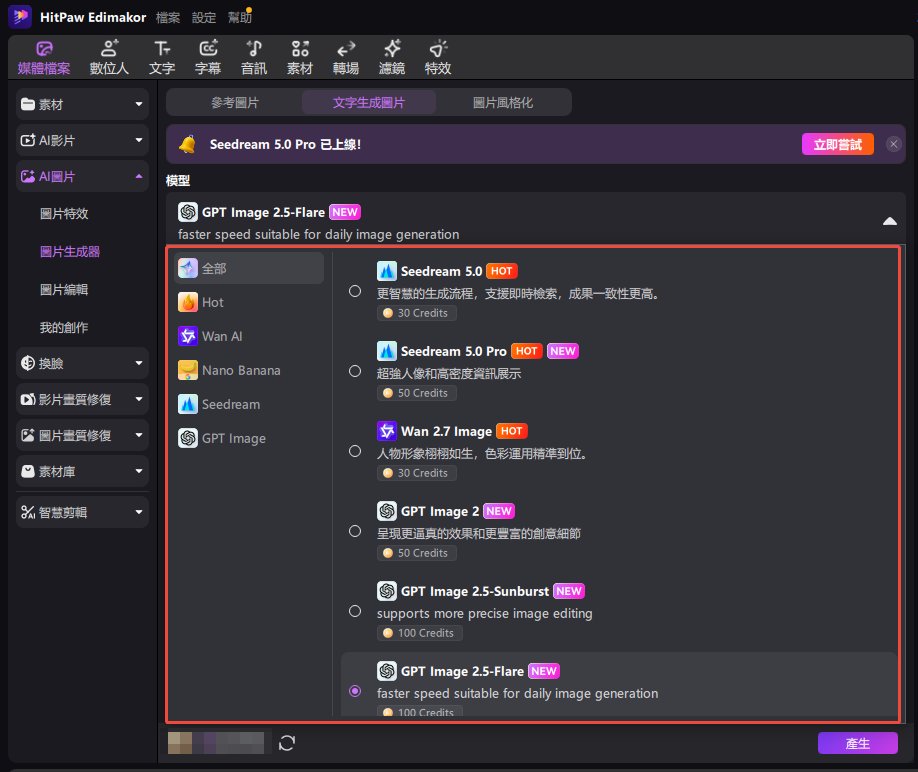Open the 特效 effects tool

point(438,58)
